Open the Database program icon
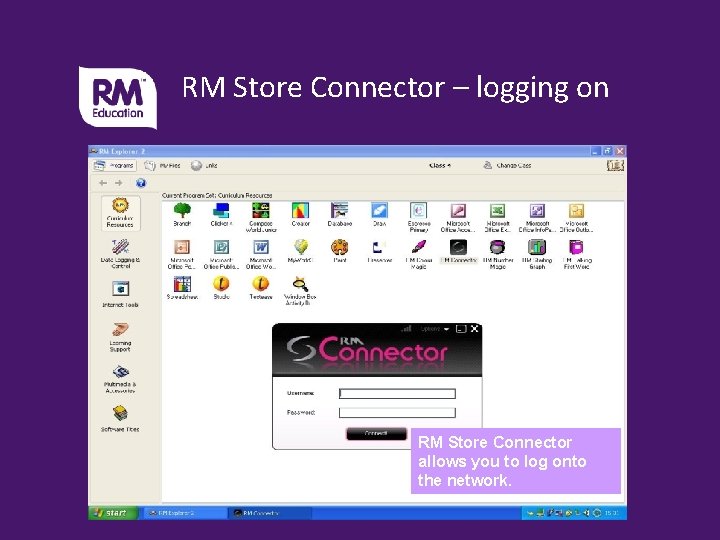The width and height of the screenshot is (720, 540). (x=340, y=215)
